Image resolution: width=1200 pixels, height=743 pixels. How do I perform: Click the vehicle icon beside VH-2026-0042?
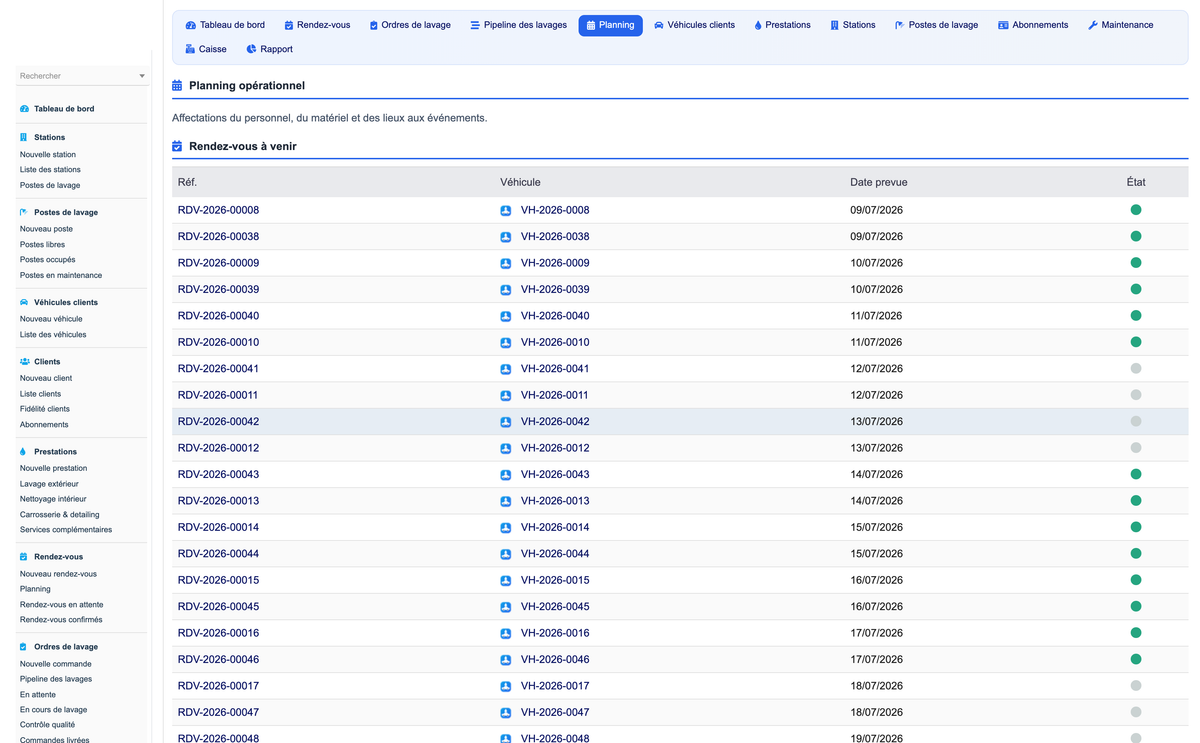point(506,422)
